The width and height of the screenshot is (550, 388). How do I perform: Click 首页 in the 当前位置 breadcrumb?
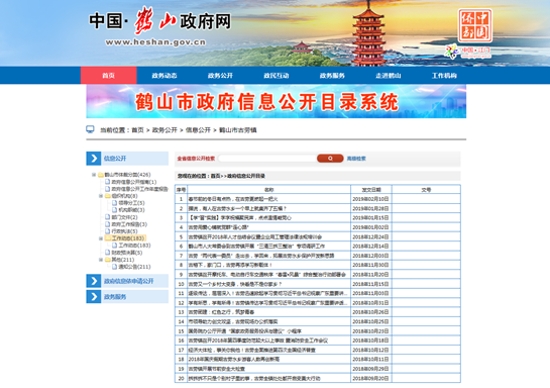click(x=138, y=130)
